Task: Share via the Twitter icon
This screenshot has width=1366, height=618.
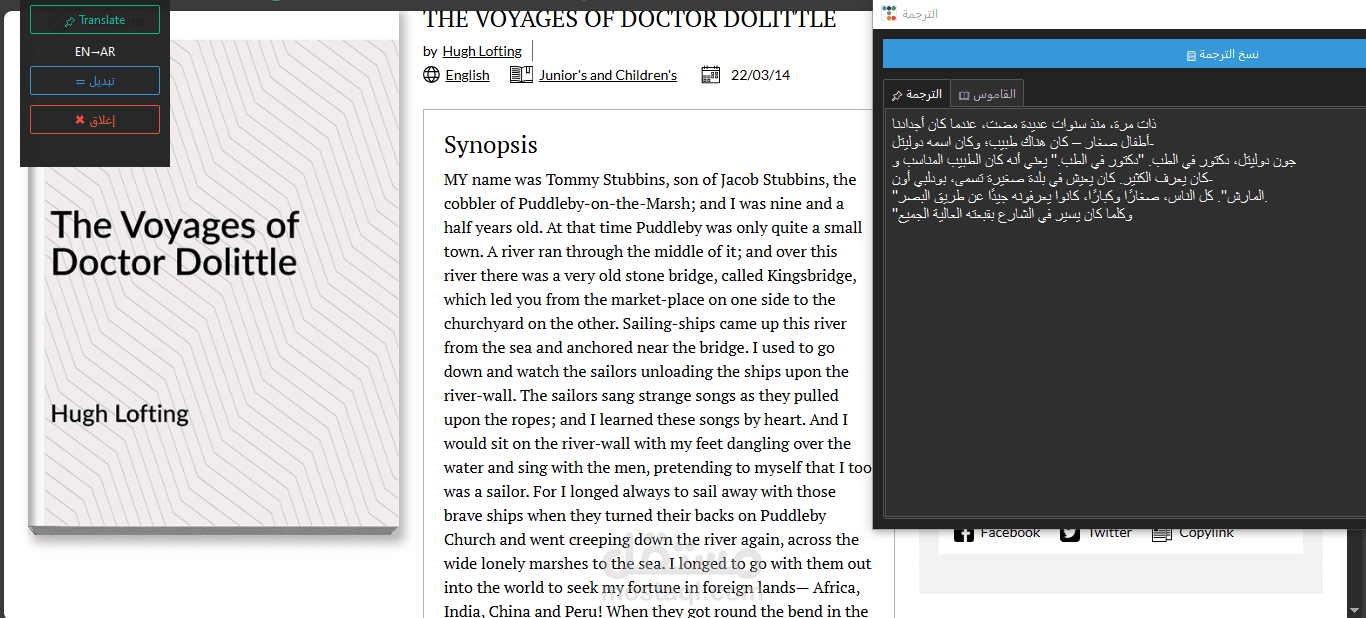Action: (x=1070, y=532)
